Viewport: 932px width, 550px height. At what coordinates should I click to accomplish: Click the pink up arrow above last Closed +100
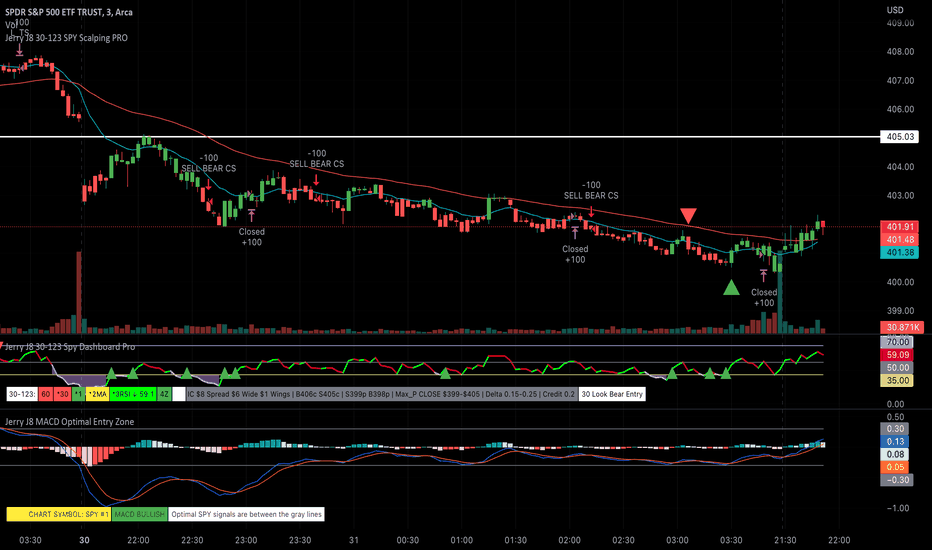click(763, 275)
